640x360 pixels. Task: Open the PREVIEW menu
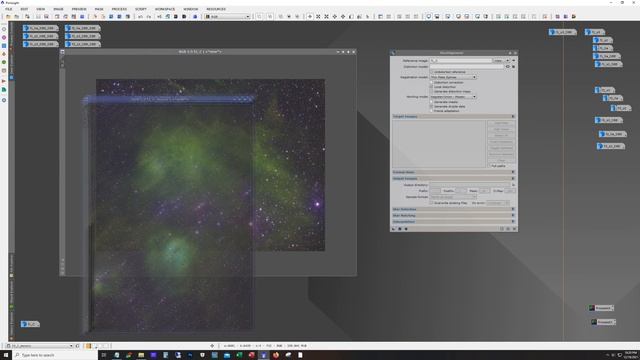tap(79, 9)
